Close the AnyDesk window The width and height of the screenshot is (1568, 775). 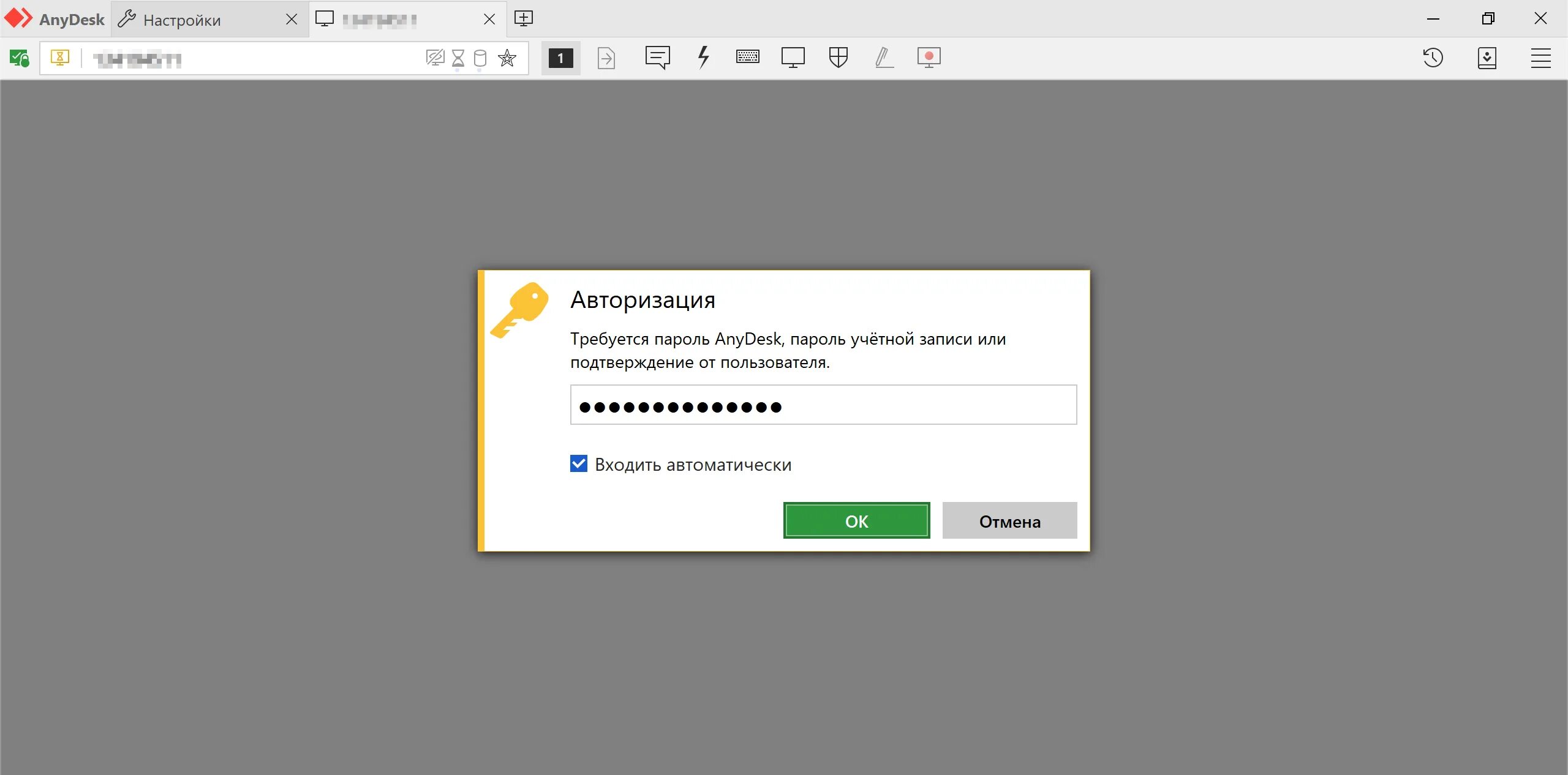pos(1540,19)
